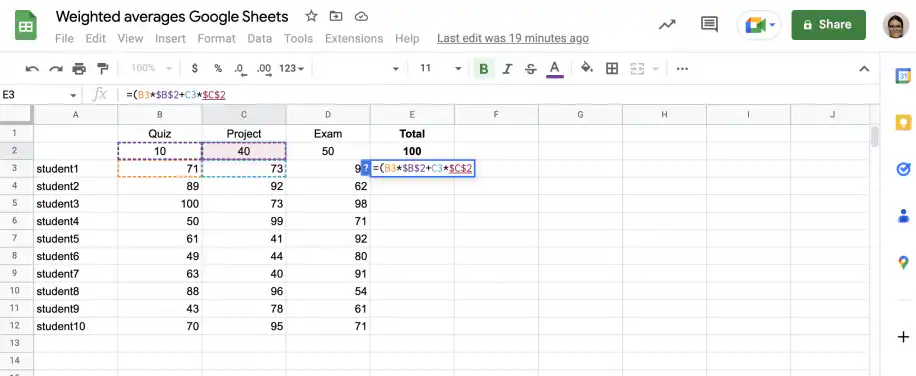Open the Help menu

point(407,39)
